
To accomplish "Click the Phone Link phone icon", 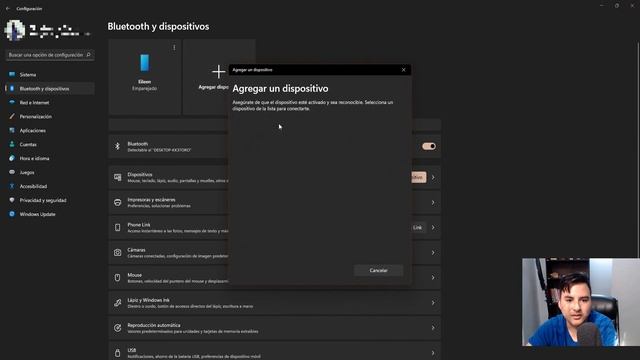I will click(118, 227).
